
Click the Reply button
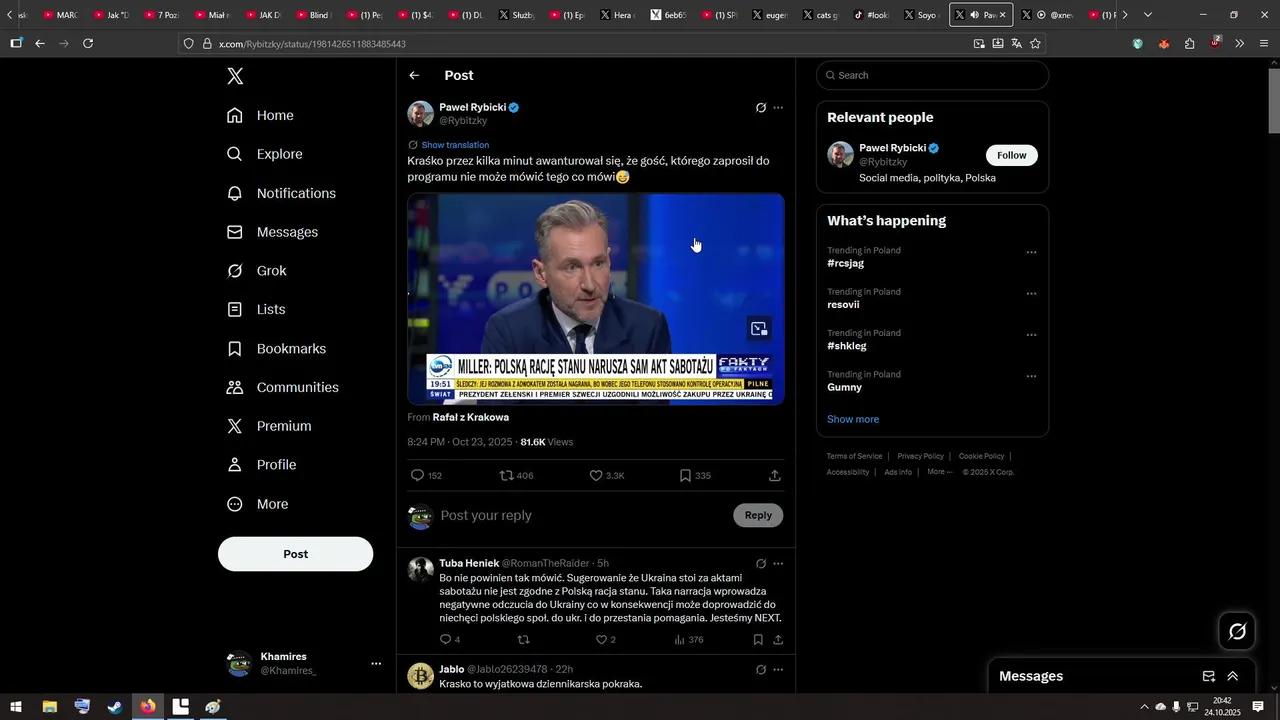point(758,515)
